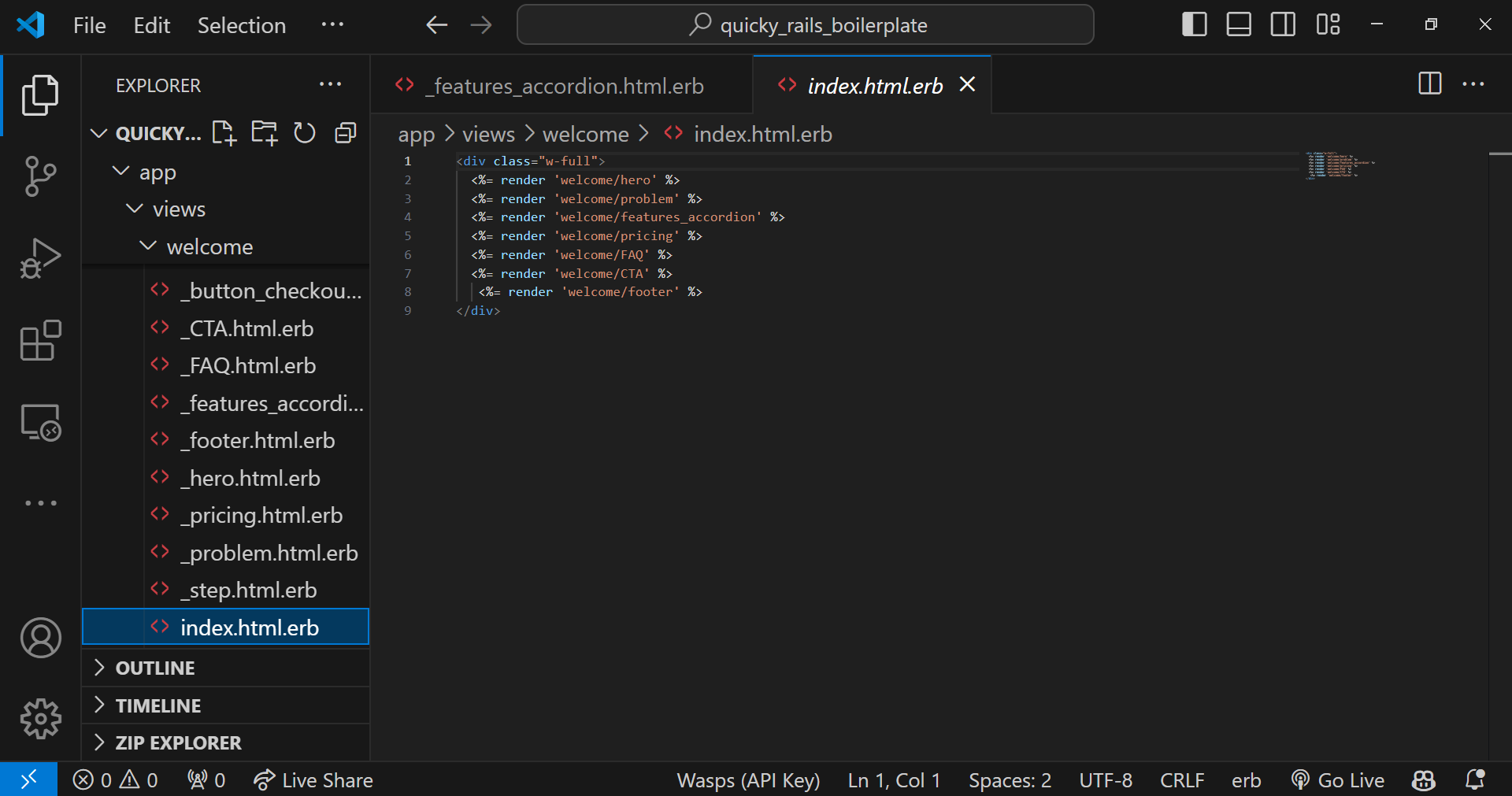This screenshot has height=796, width=1512.
Task: Toggle bottom panel visibility
Action: (x=1239, y=24)
